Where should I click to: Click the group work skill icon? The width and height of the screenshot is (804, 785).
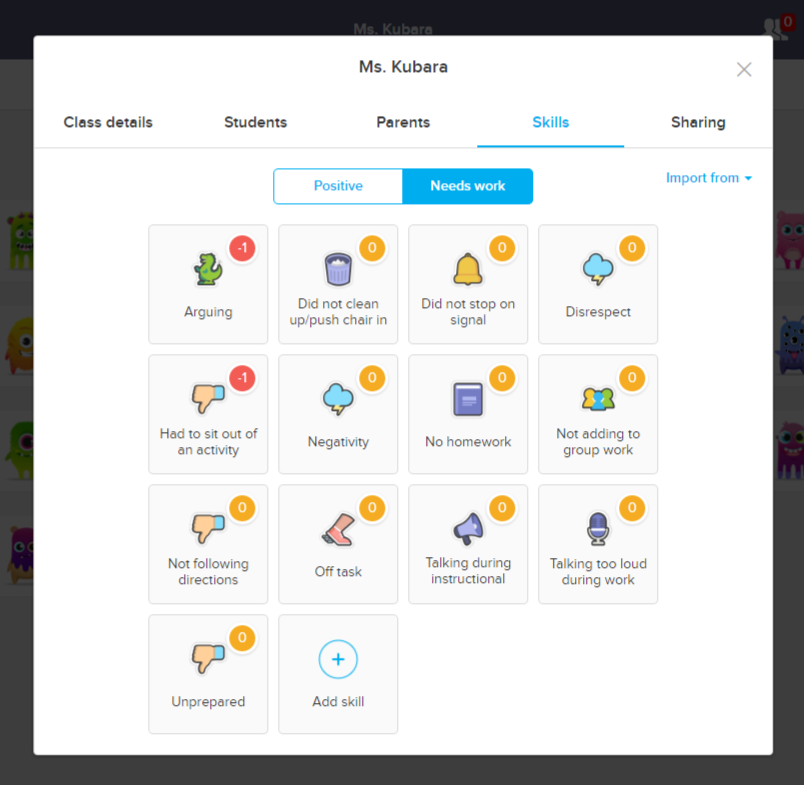pyautogui.click(x=597, y=396)
